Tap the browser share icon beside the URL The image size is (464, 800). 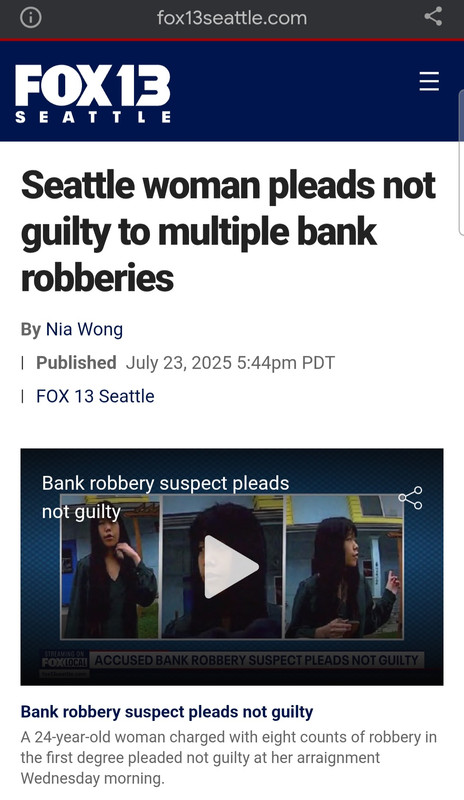point(433,17)
